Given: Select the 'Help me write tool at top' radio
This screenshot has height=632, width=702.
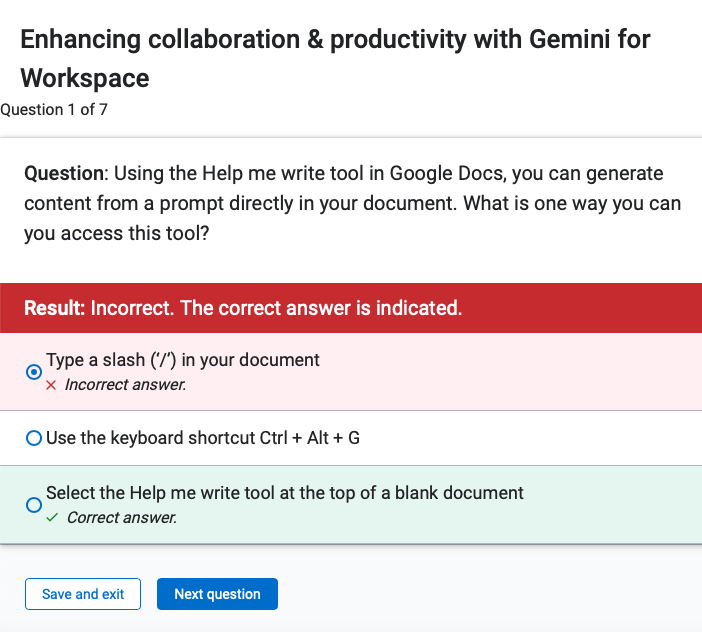Looking at the screenshot, I should [x=34, y=505].
